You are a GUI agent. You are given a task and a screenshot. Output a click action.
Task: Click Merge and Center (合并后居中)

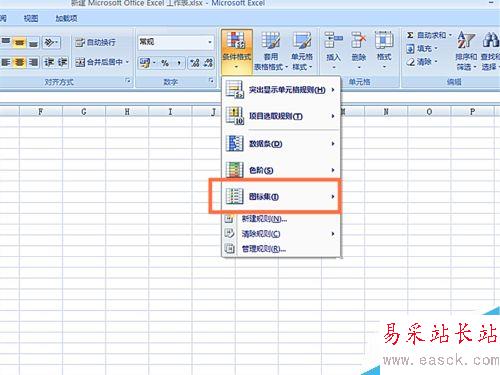click(x=99, y=62)
